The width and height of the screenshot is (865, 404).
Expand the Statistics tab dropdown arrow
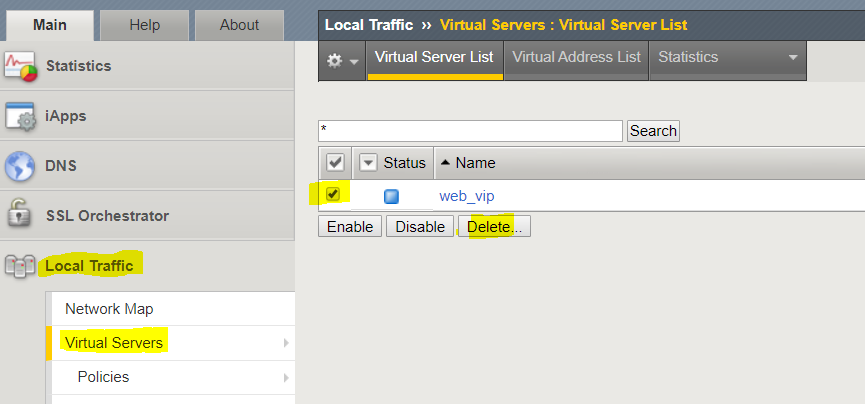tap(793, 57)
